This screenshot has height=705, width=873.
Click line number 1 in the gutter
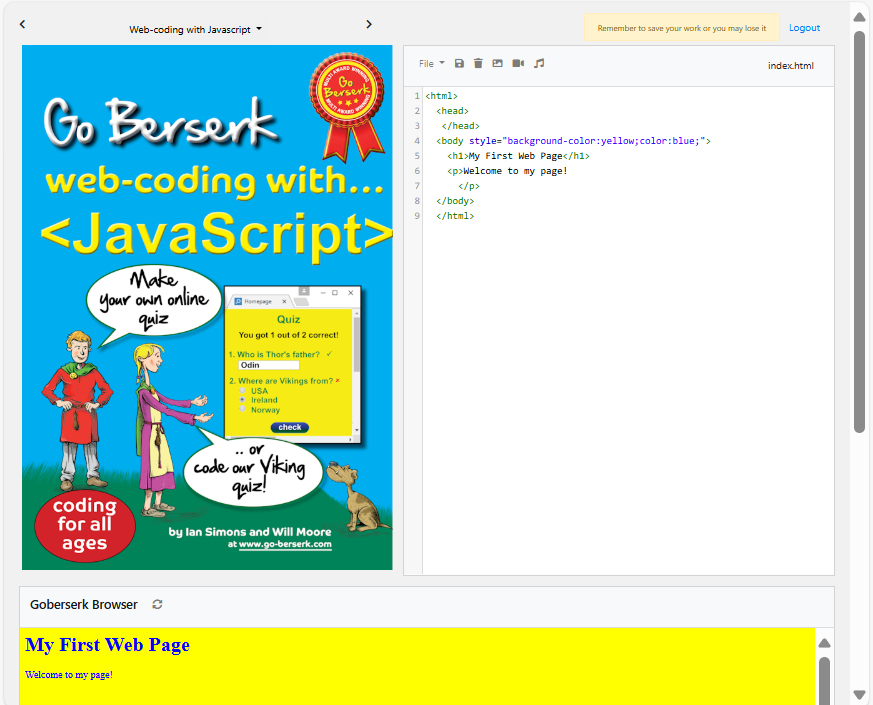[x=416, y=96]
